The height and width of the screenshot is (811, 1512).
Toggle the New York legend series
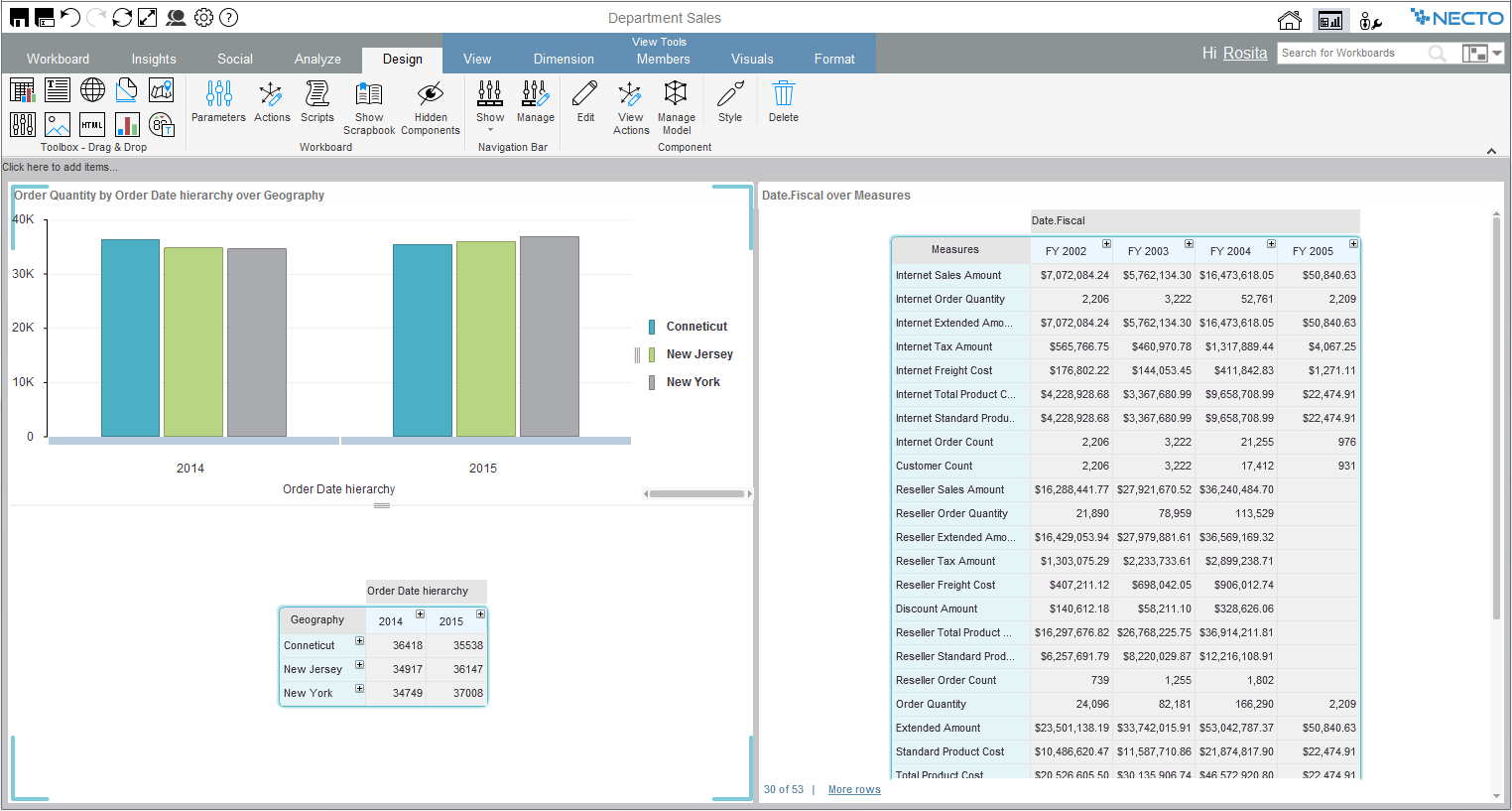pos(693,382)
